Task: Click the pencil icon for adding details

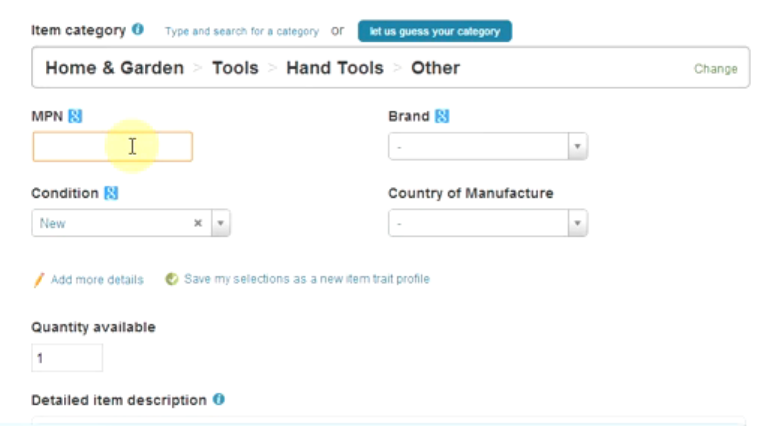Action: coord(39,279)
